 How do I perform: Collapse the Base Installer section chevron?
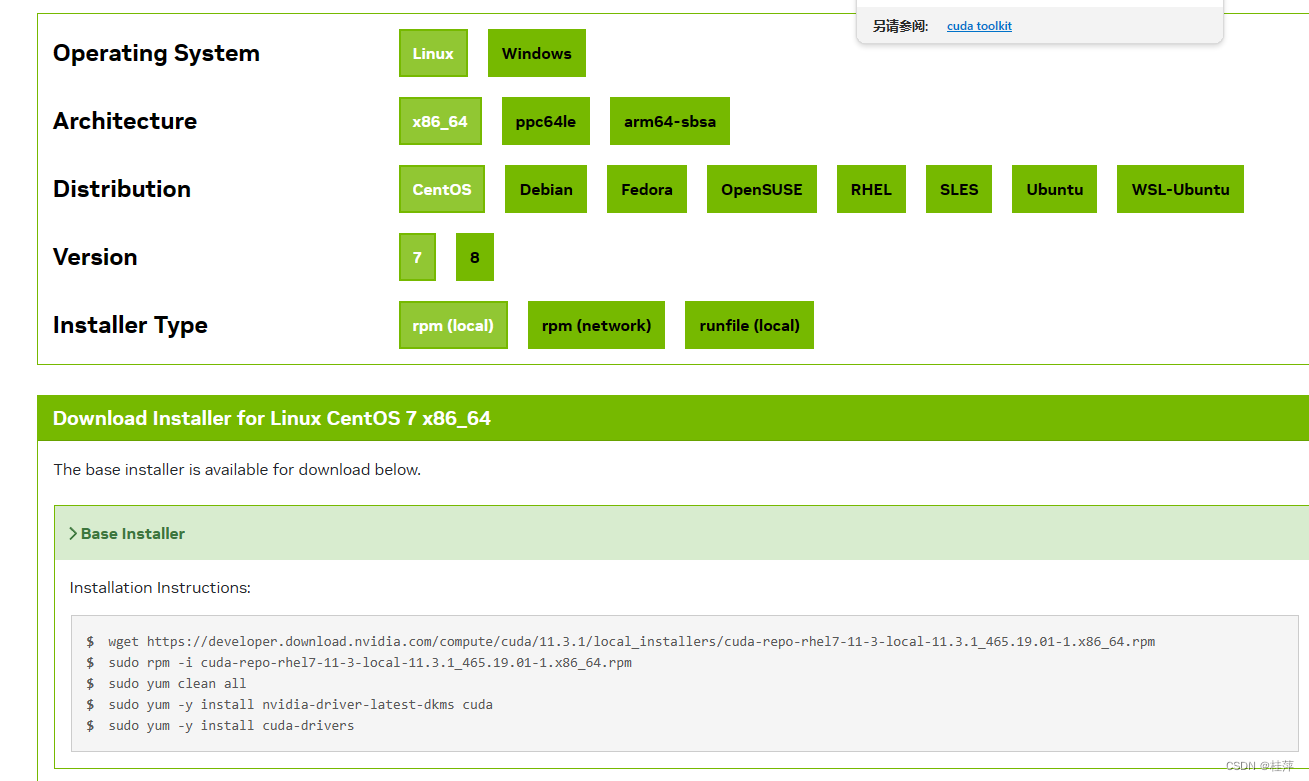(73, 533)
